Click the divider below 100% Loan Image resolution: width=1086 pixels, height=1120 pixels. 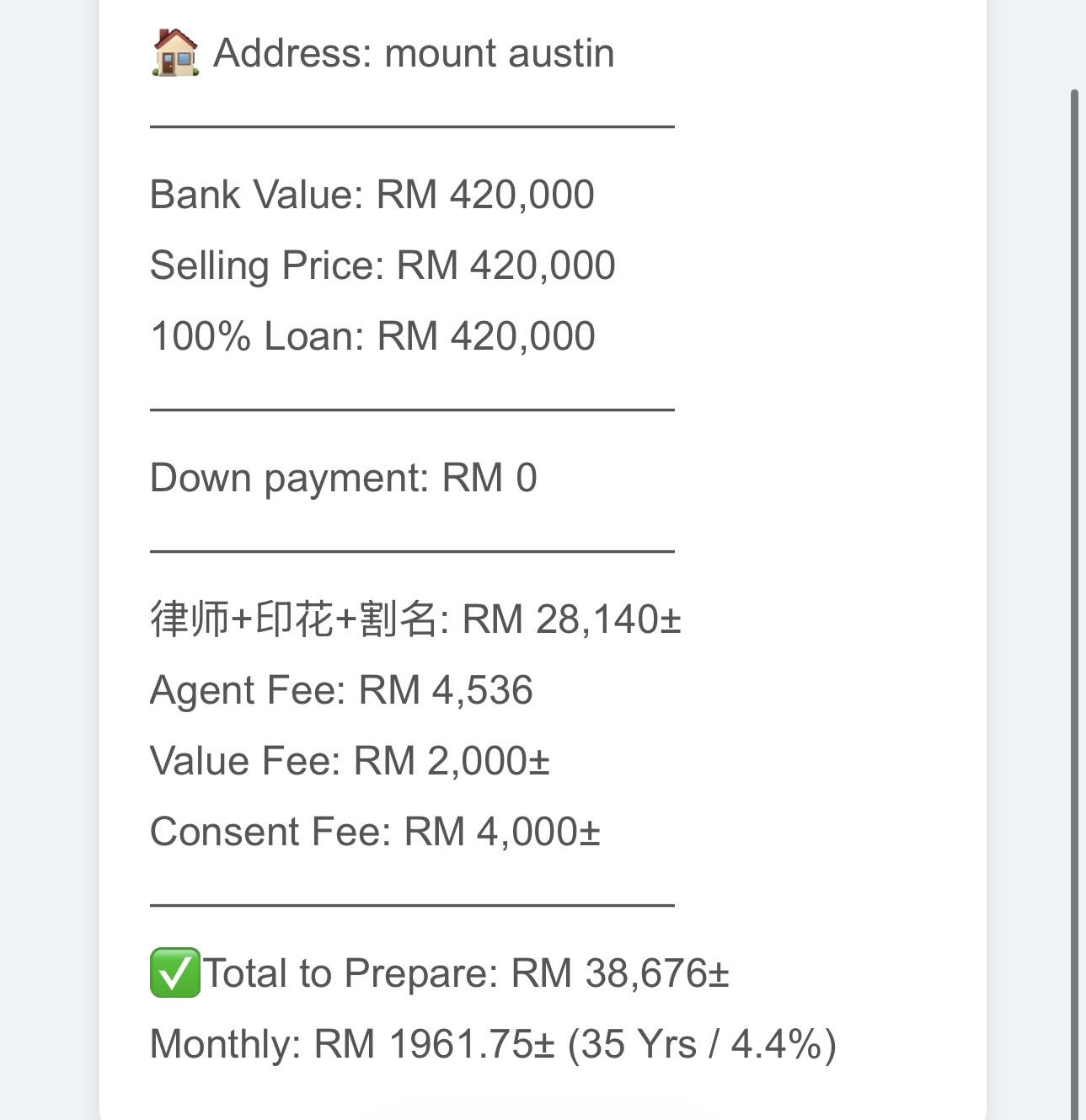412,410
